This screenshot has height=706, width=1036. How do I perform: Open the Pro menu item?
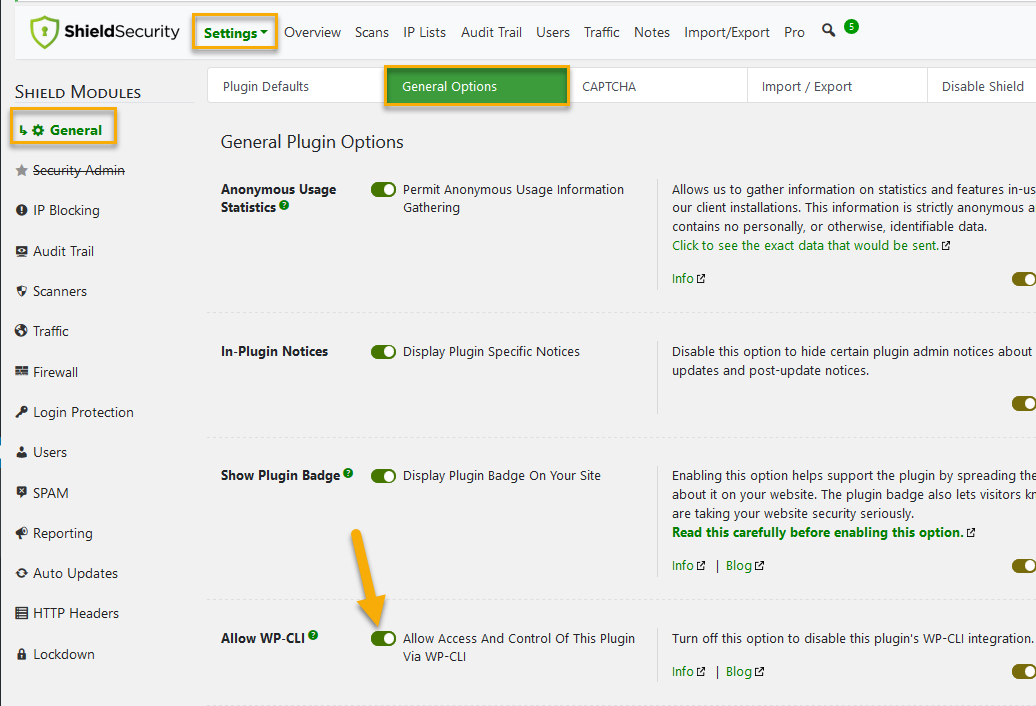point(794,32)
